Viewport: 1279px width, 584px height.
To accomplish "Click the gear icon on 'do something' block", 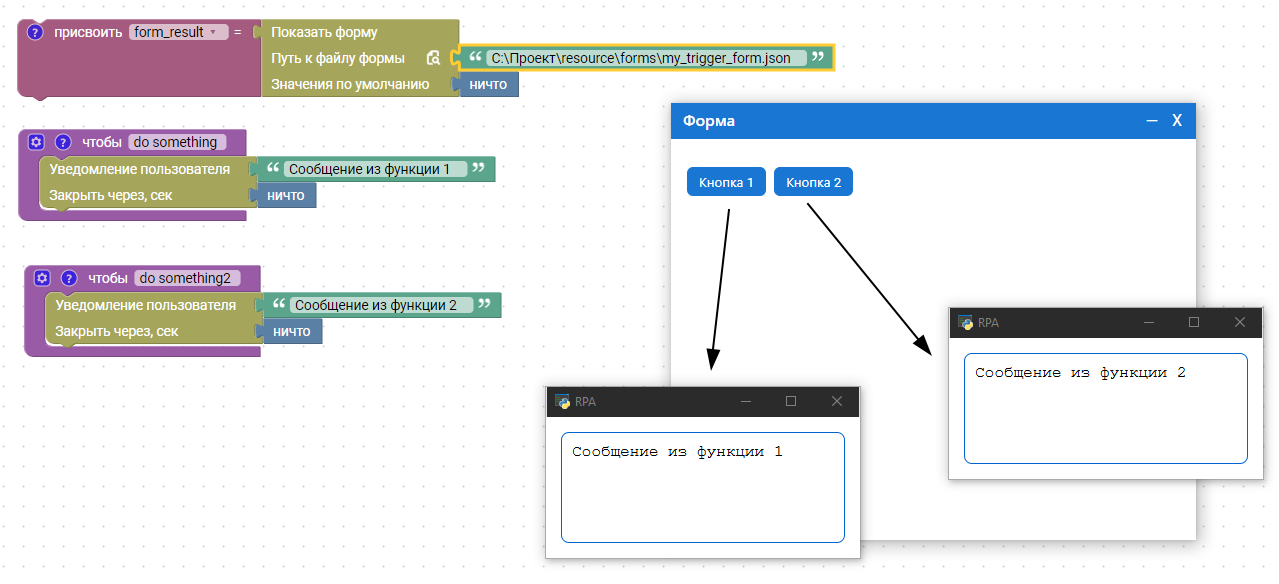I will [37, 142].
